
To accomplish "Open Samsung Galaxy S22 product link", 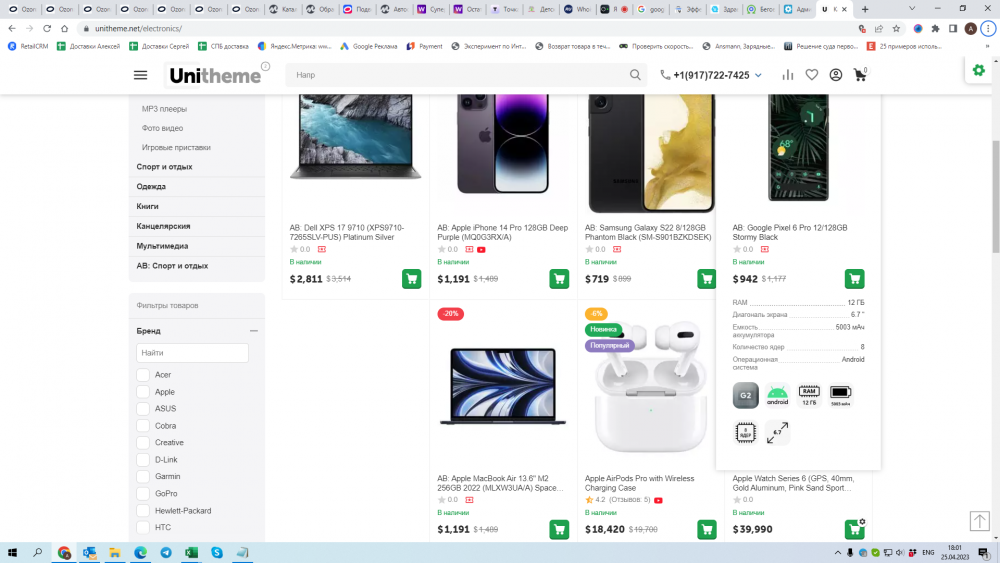I will pyautogui.click(x=647, y=232).
